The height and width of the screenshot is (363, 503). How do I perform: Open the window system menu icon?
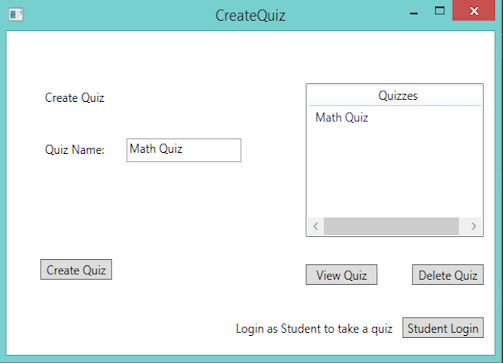[x=16, y=15]
